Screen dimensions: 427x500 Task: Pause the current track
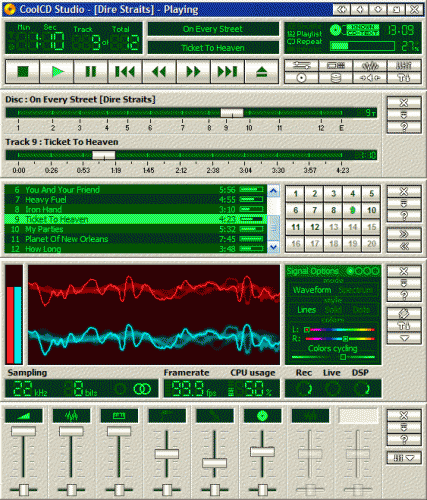[x=91, y=71]
